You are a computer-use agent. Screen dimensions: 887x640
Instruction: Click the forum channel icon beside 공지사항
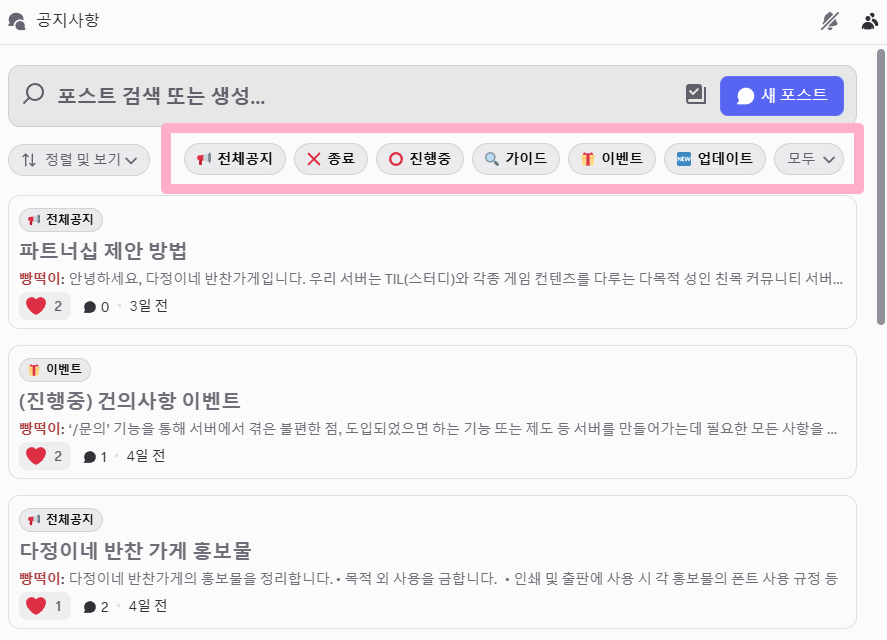pyautogui.click(x=17, y=21)
